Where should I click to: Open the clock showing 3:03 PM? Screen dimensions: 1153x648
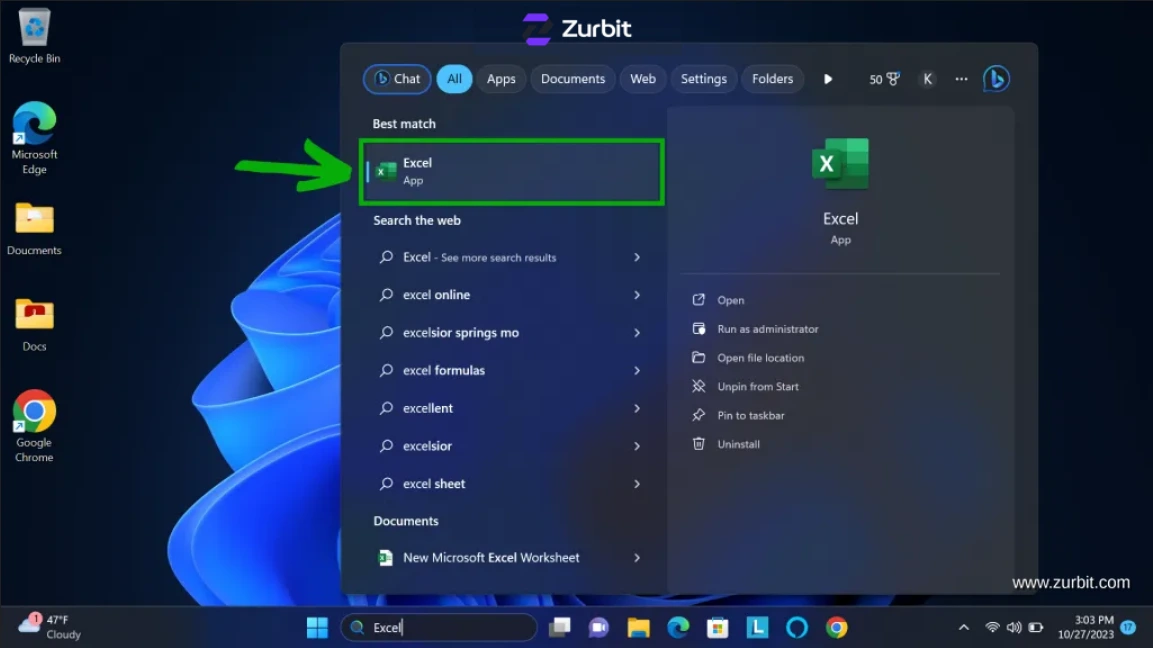pos(1085,627)
